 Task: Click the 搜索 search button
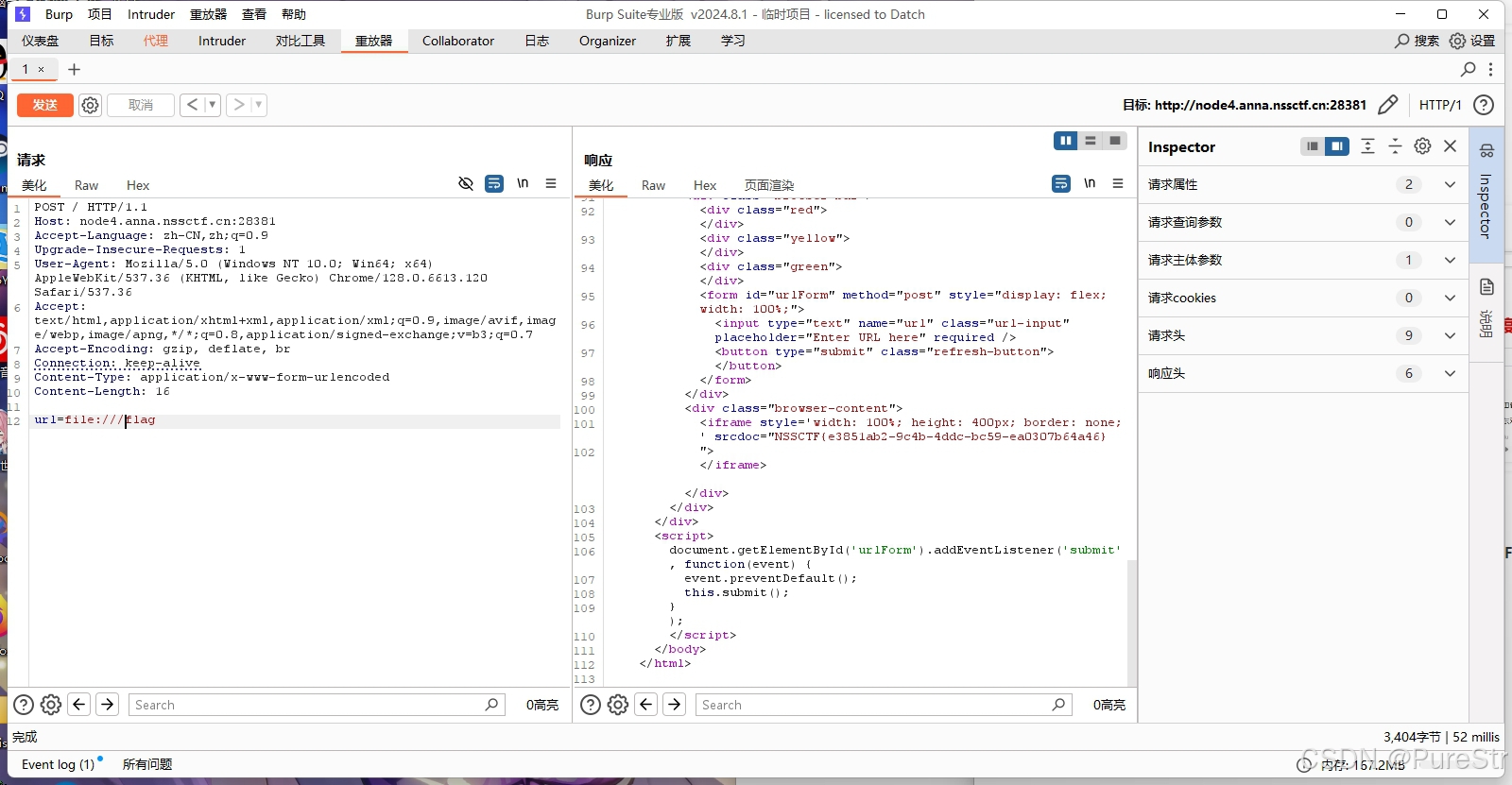1417,41
